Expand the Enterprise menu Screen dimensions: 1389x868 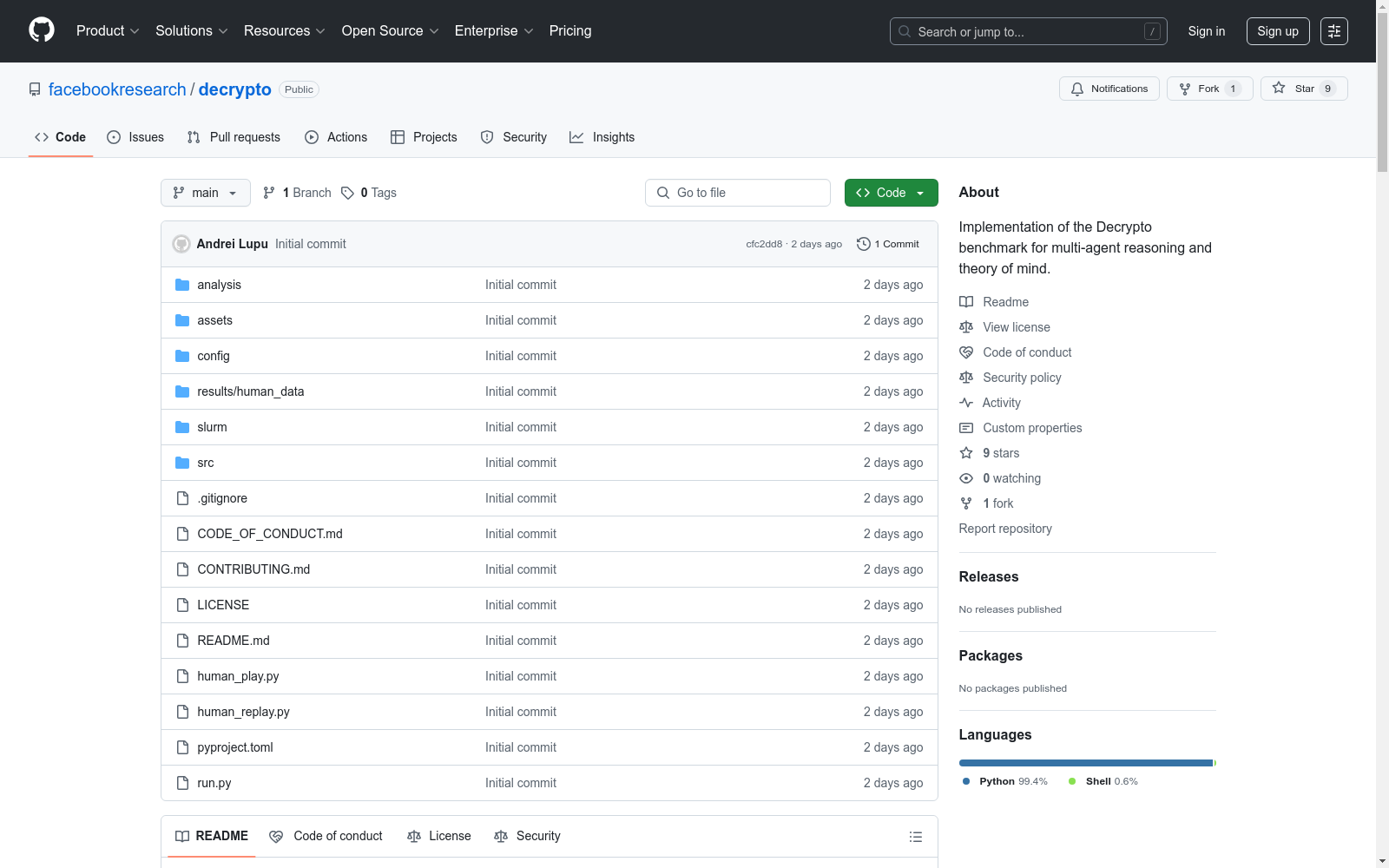[x=494, y=31]
